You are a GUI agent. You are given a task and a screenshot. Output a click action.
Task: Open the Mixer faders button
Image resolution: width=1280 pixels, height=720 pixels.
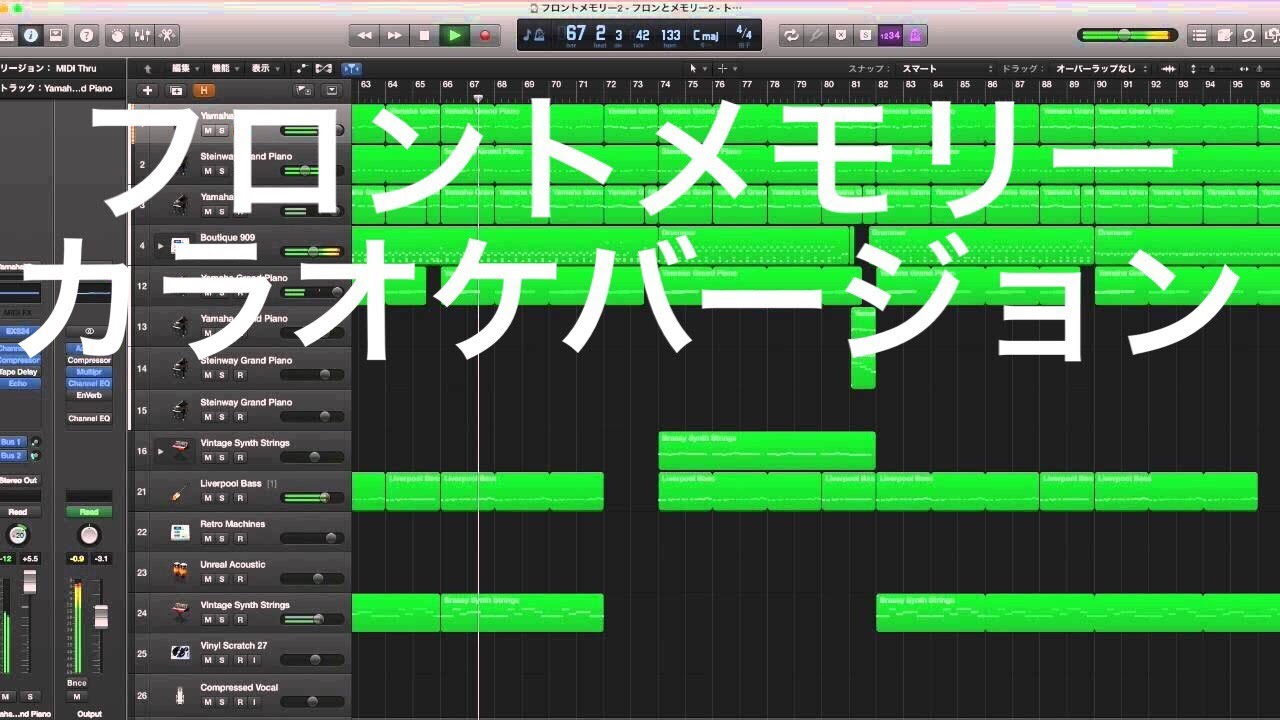pos(142,35)
